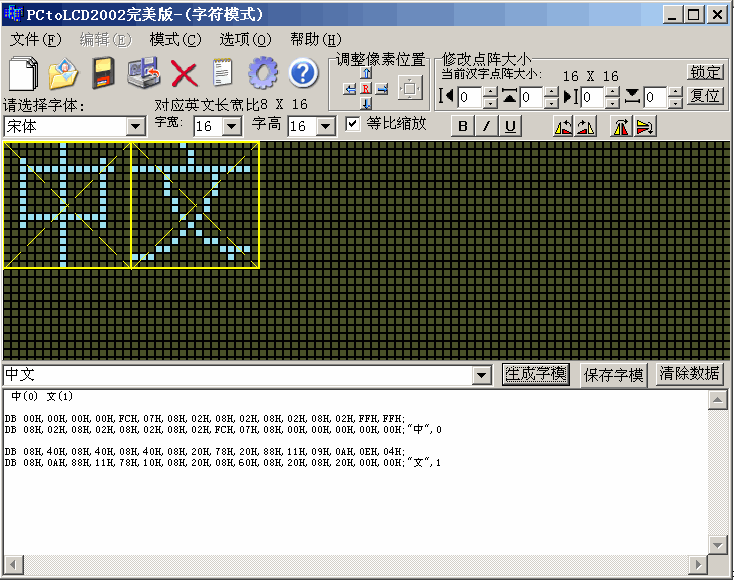Image resolution: width=734 pixels, height=580 pixels.
Task: Expand the 字宽 width dropdown
Action: (x=232, y=126)
